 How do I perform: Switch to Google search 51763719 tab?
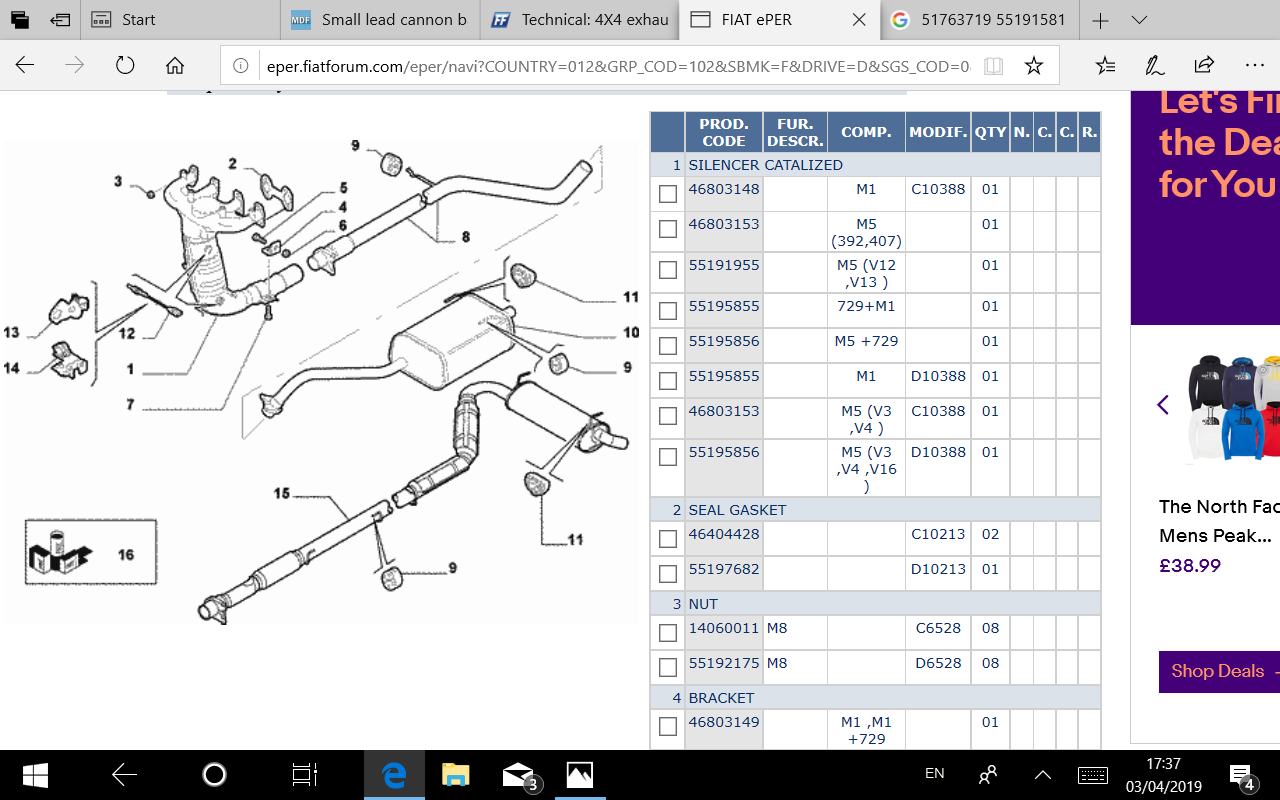(x=980, y=20)
